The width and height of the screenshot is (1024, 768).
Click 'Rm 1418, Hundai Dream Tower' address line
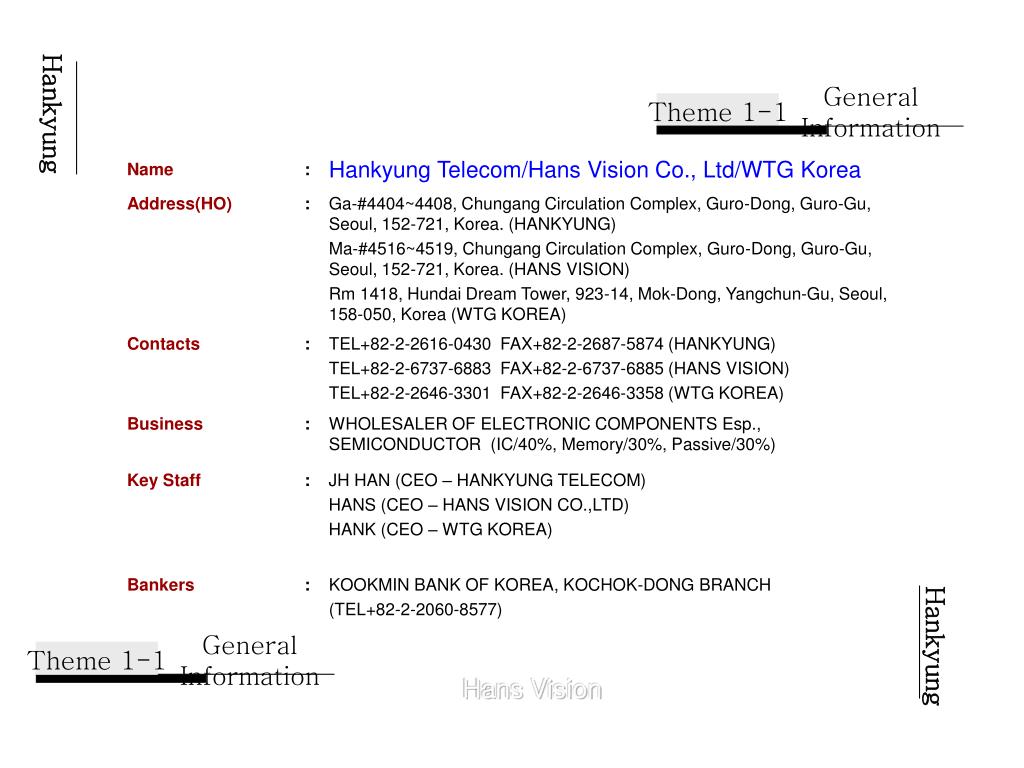click(x=608, y=294)
